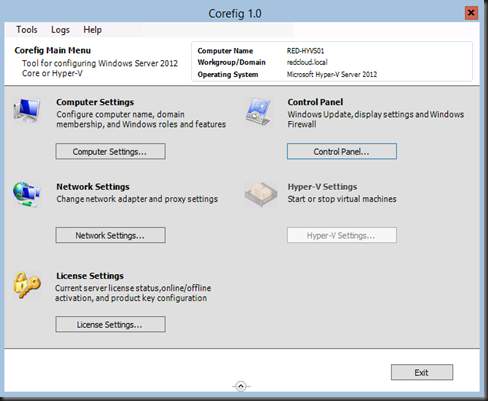Launch the Control Panel... button
The image size is (488, 401).
pos(342,151)
